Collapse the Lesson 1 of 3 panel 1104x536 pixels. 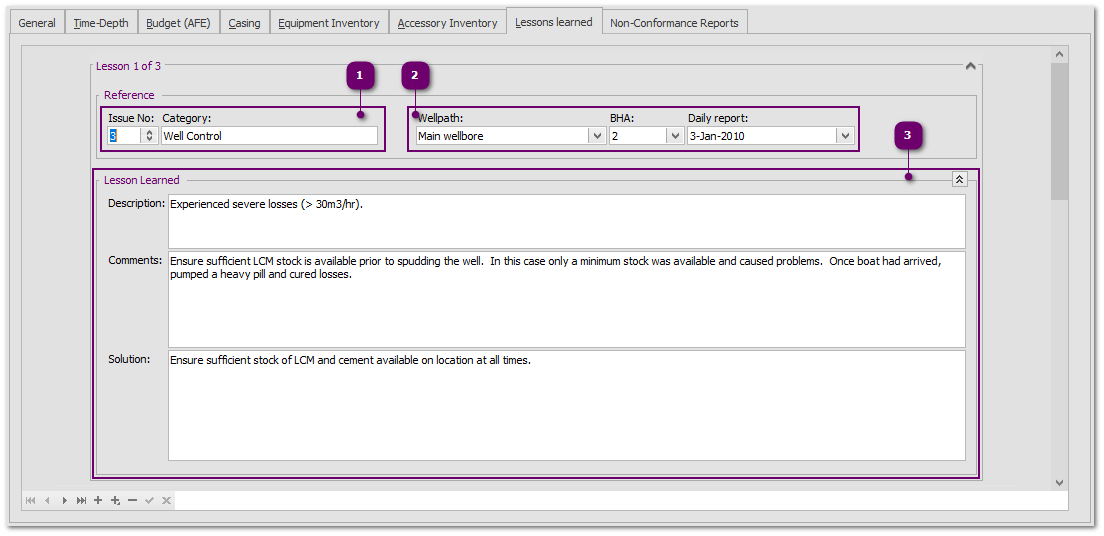[x=969, y=66]
